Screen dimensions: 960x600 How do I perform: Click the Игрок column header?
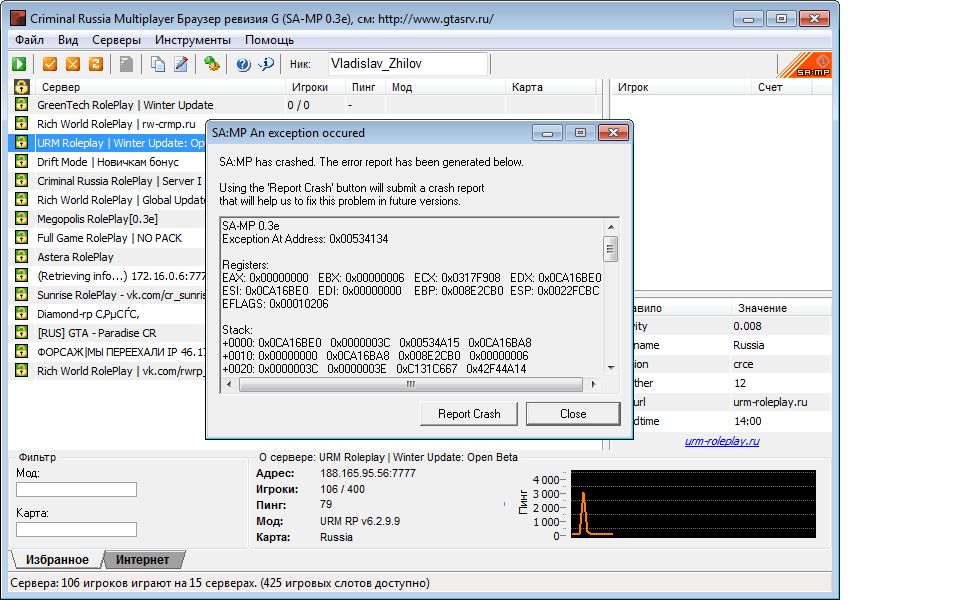coord(681,87)
